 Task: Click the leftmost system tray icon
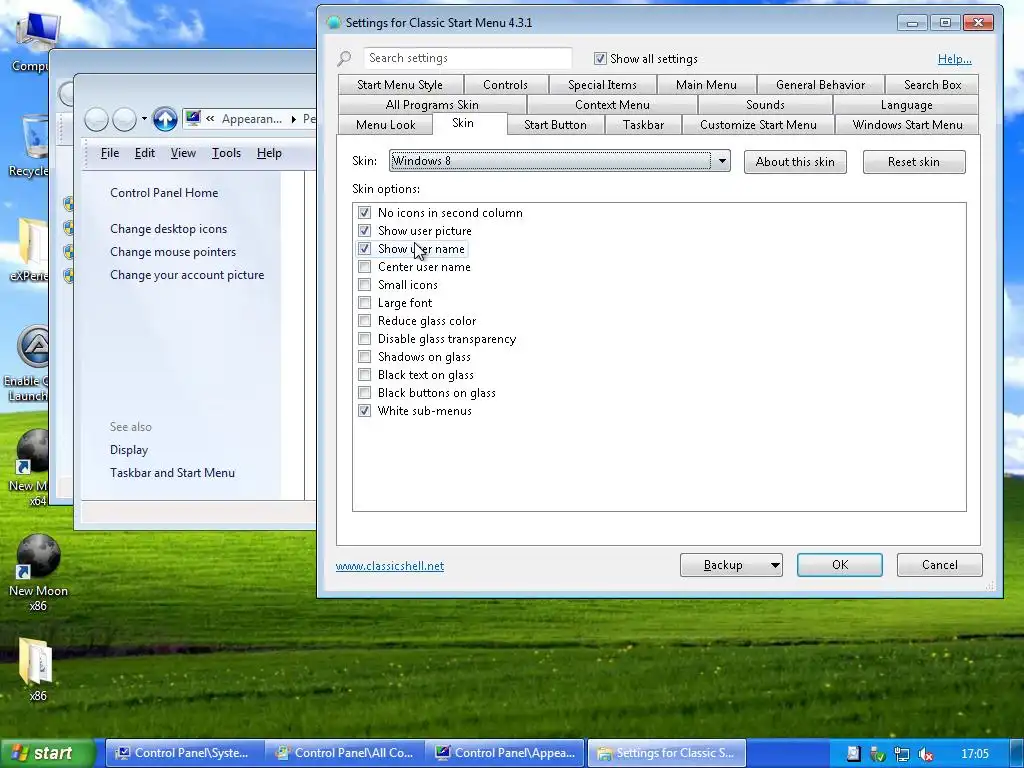[854, 754]
